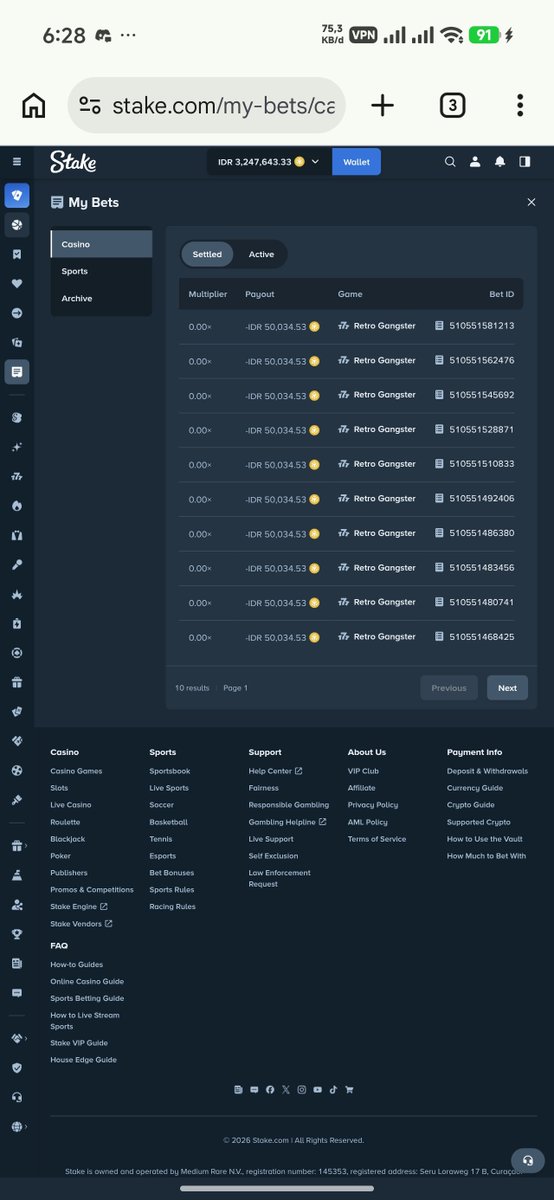Click the Bet ID column header
Image resolution: width=554 pixels, height=1200 pixels.
tap(501, 294)
